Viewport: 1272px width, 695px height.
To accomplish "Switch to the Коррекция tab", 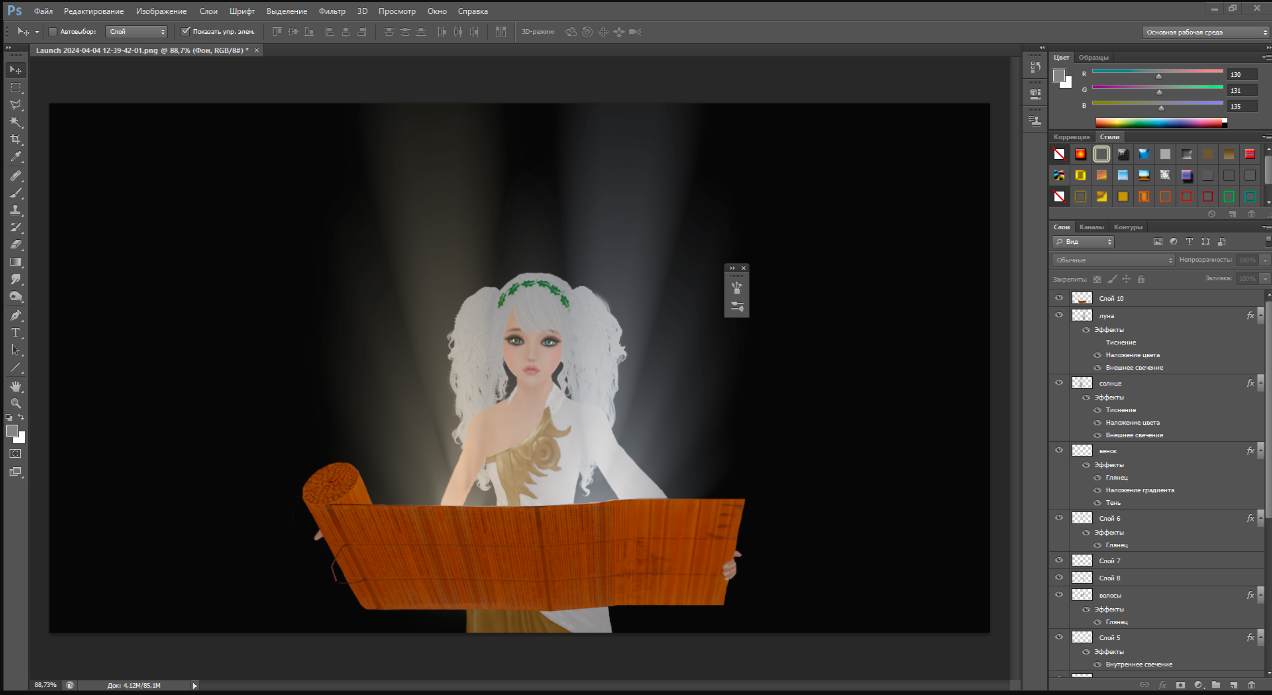I will (1071, 137).
